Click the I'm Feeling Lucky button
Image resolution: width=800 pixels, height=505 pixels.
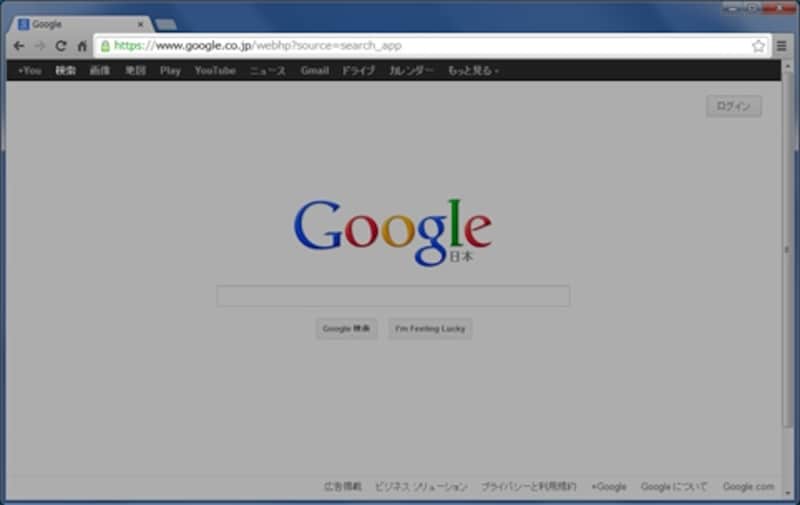430,329
